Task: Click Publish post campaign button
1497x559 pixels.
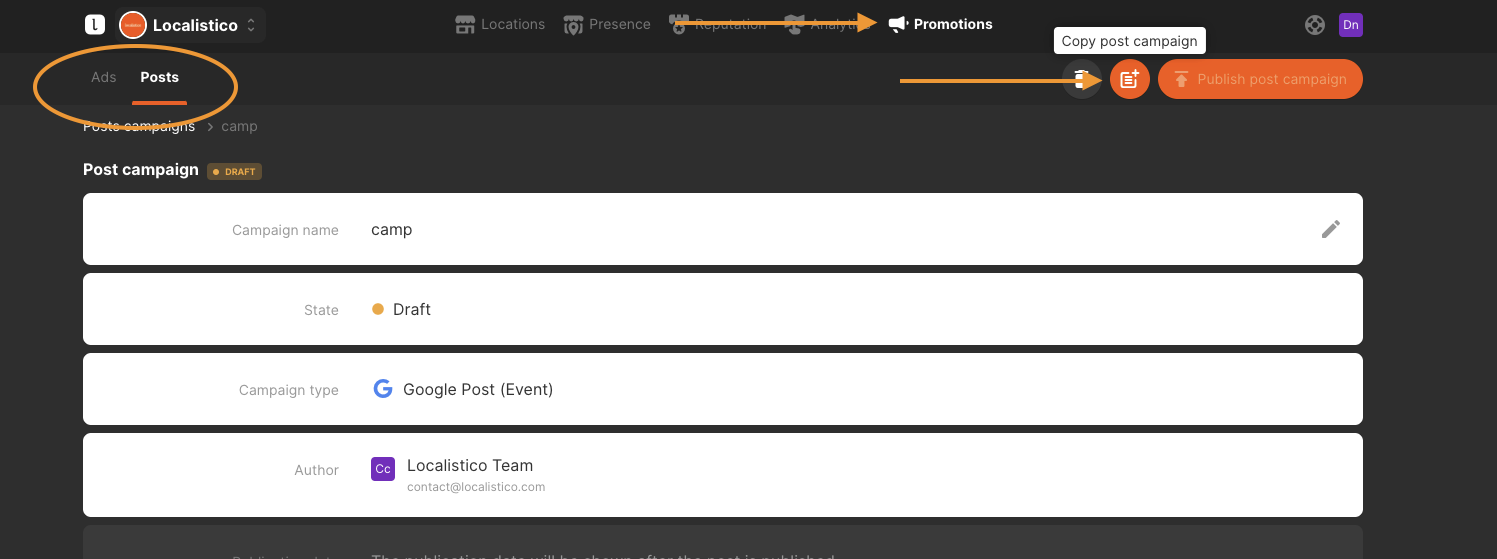Action: pyautogui.click(x=1260, y=79)
